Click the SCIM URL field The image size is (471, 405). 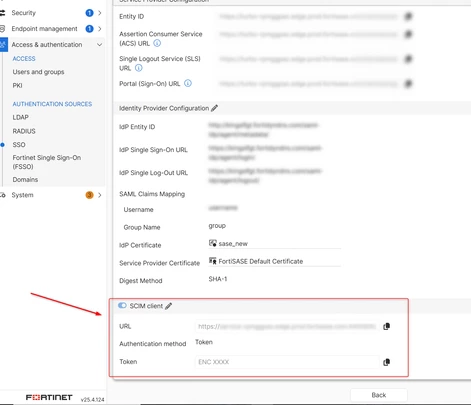(287, 326)
